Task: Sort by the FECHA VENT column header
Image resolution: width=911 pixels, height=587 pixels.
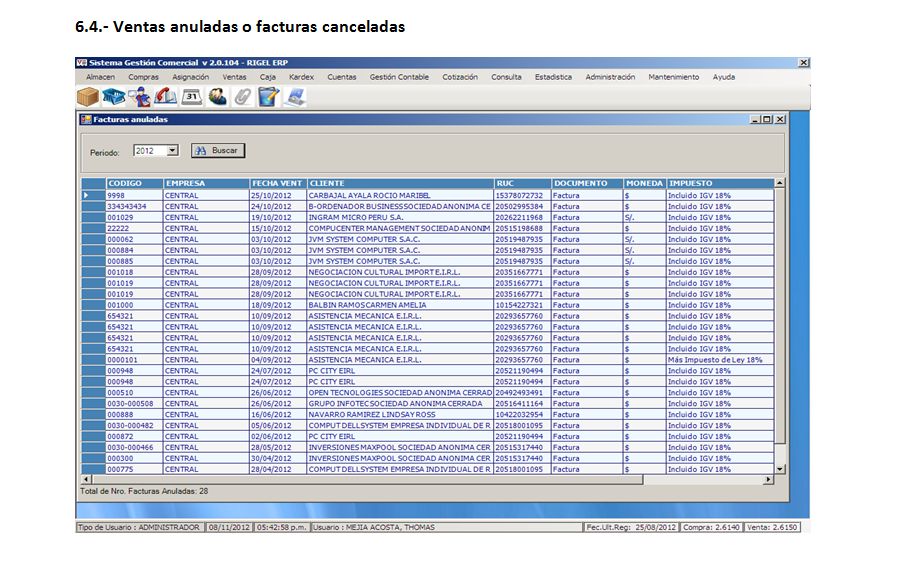Action: pos(277,184)
